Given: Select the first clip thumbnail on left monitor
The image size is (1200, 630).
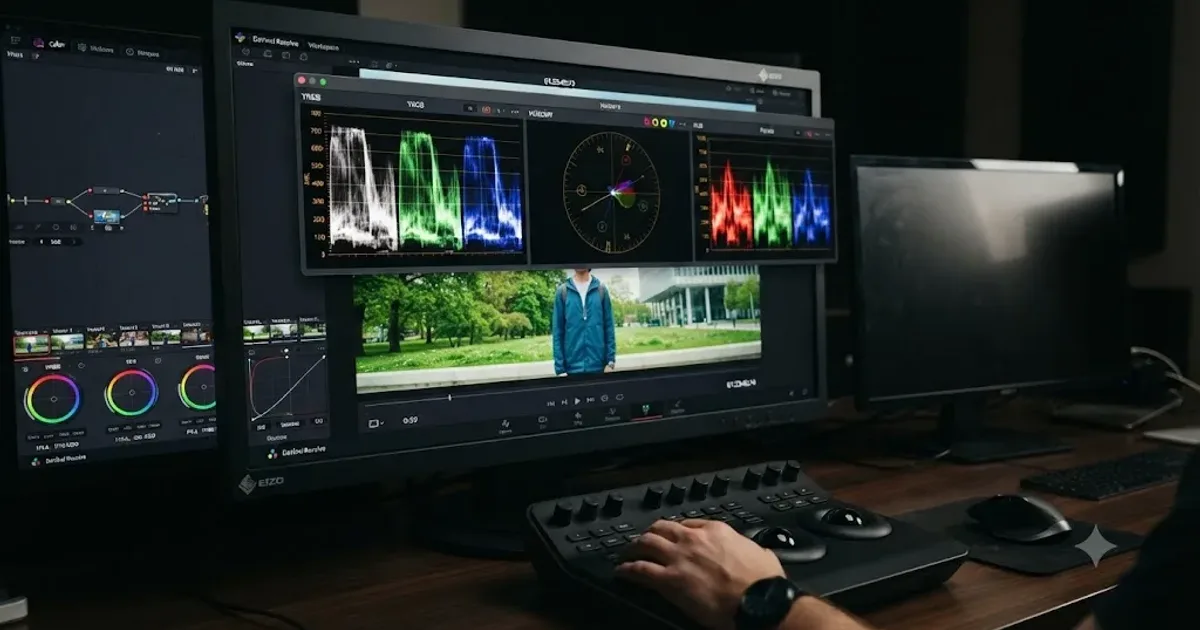Looking at the screenshot, I should coord(32,345).
